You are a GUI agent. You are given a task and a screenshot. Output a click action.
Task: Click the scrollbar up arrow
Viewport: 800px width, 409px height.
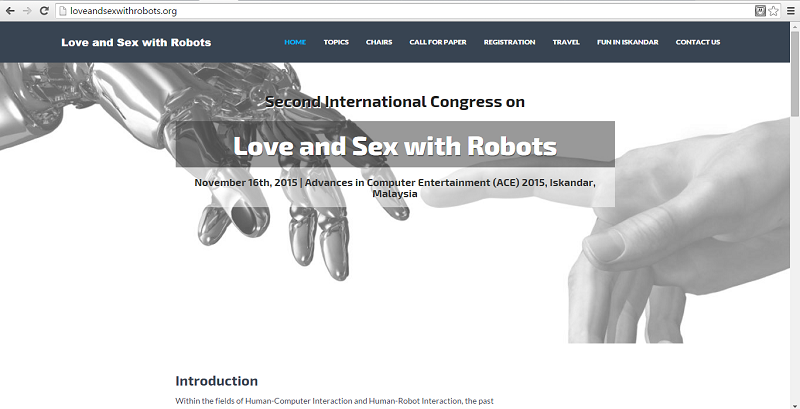point(795,25)
